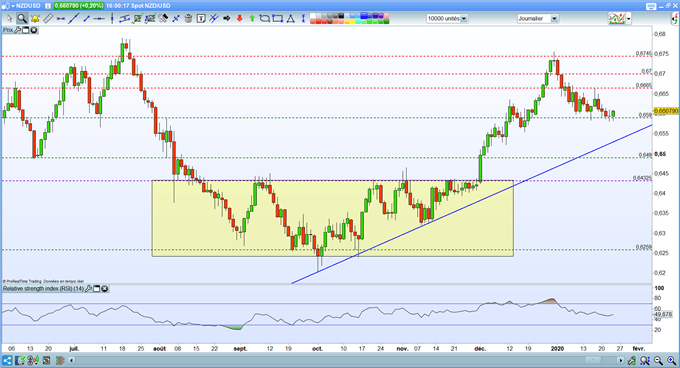The image size is (680, 368).
Task: Insert a black right arrow marker
Action: coord(227,19)
